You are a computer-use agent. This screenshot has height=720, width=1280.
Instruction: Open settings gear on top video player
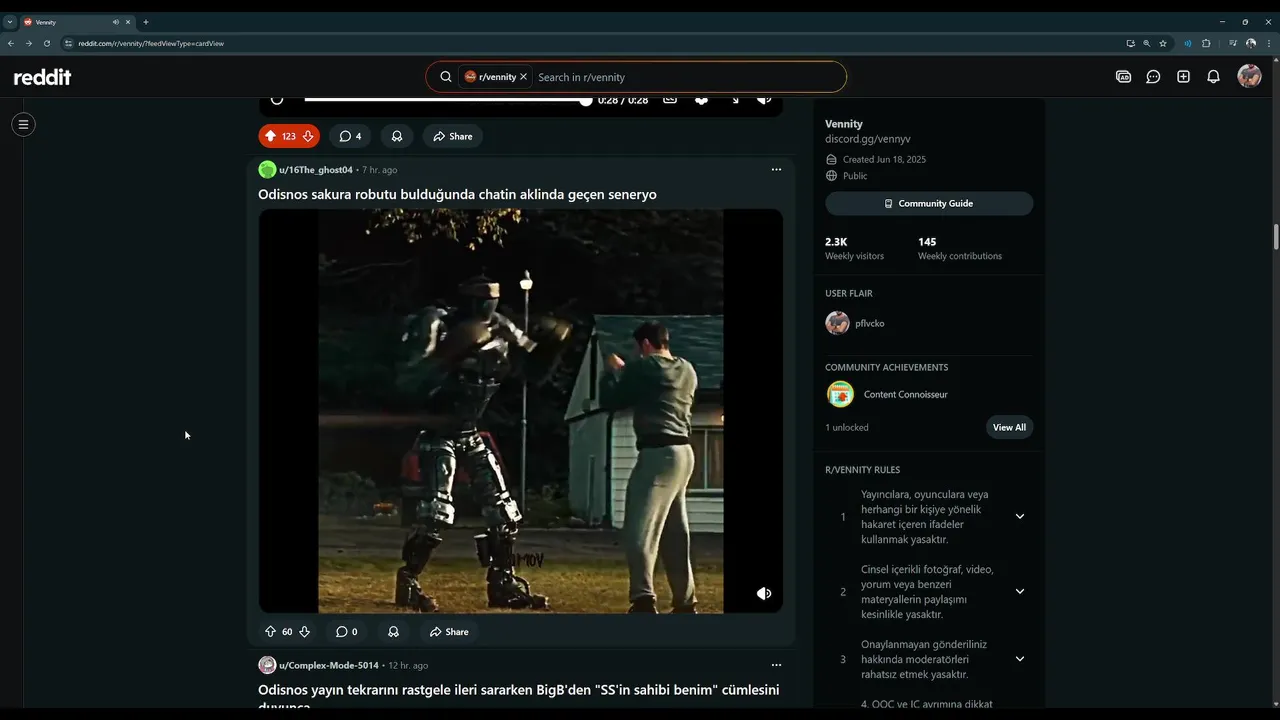[x=701, y=100]
